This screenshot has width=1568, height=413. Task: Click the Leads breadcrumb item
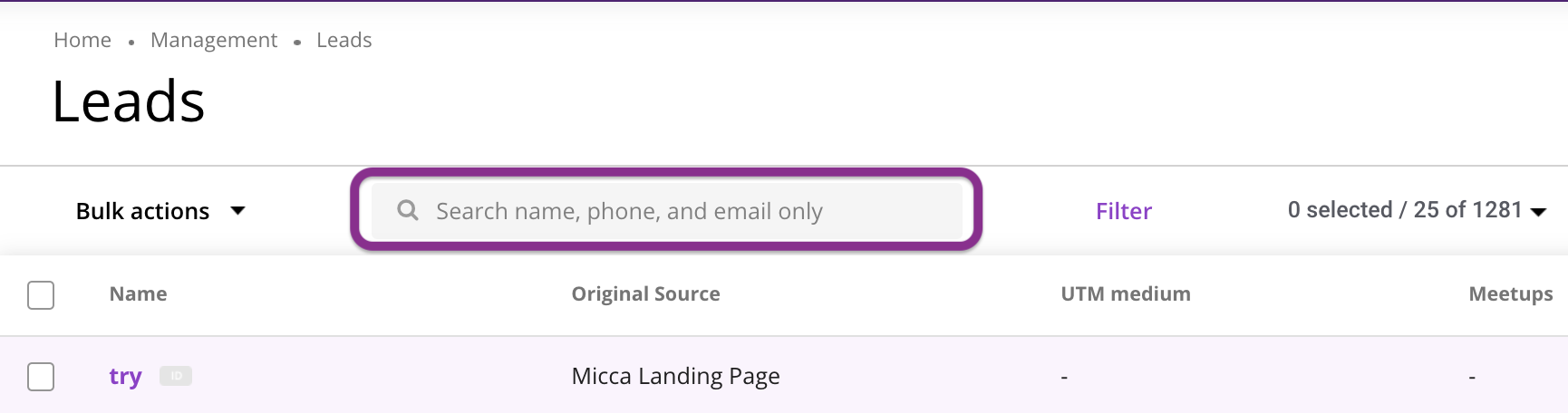click(344, 40)
